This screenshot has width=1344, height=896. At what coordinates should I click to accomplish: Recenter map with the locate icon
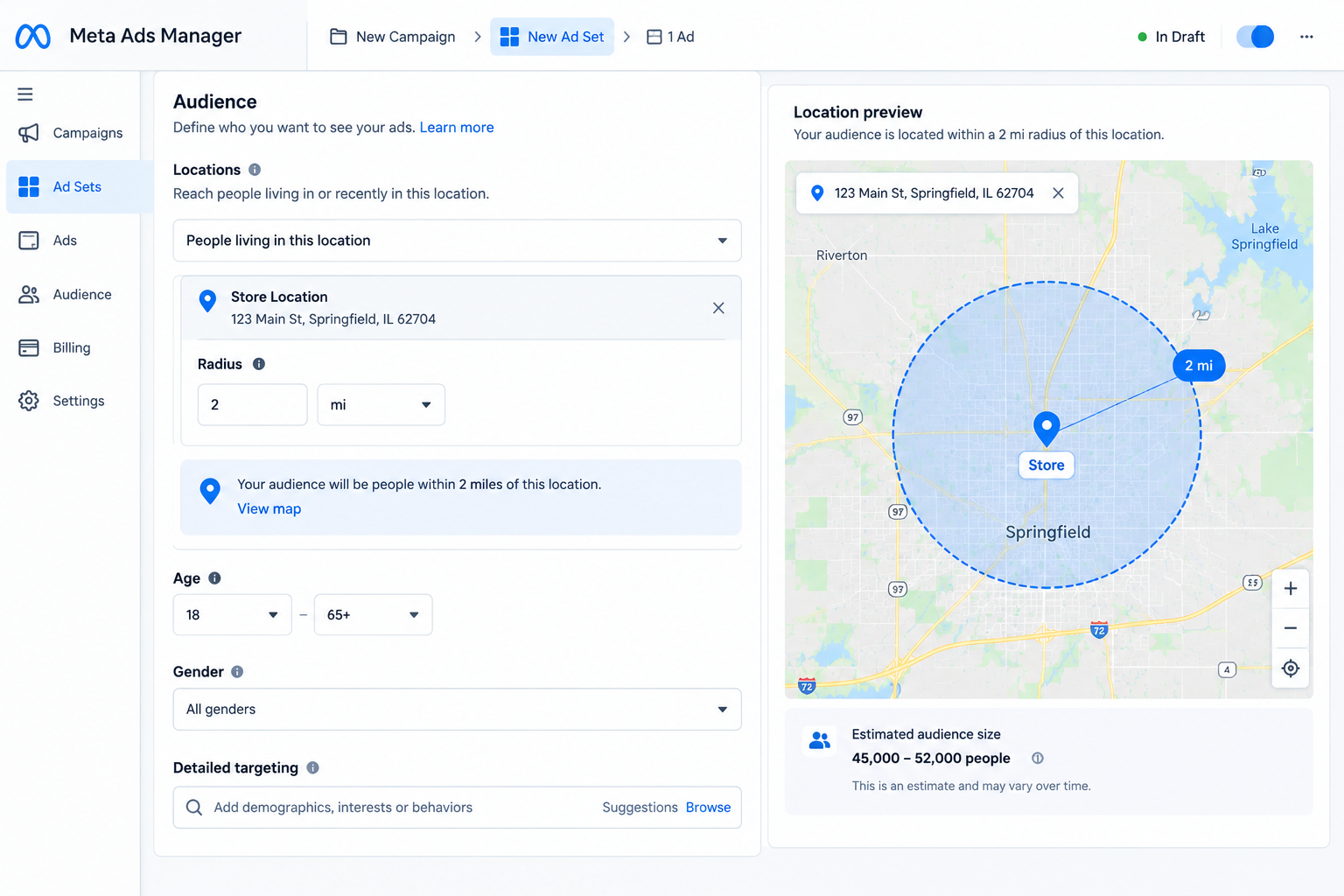point(1291,668)
